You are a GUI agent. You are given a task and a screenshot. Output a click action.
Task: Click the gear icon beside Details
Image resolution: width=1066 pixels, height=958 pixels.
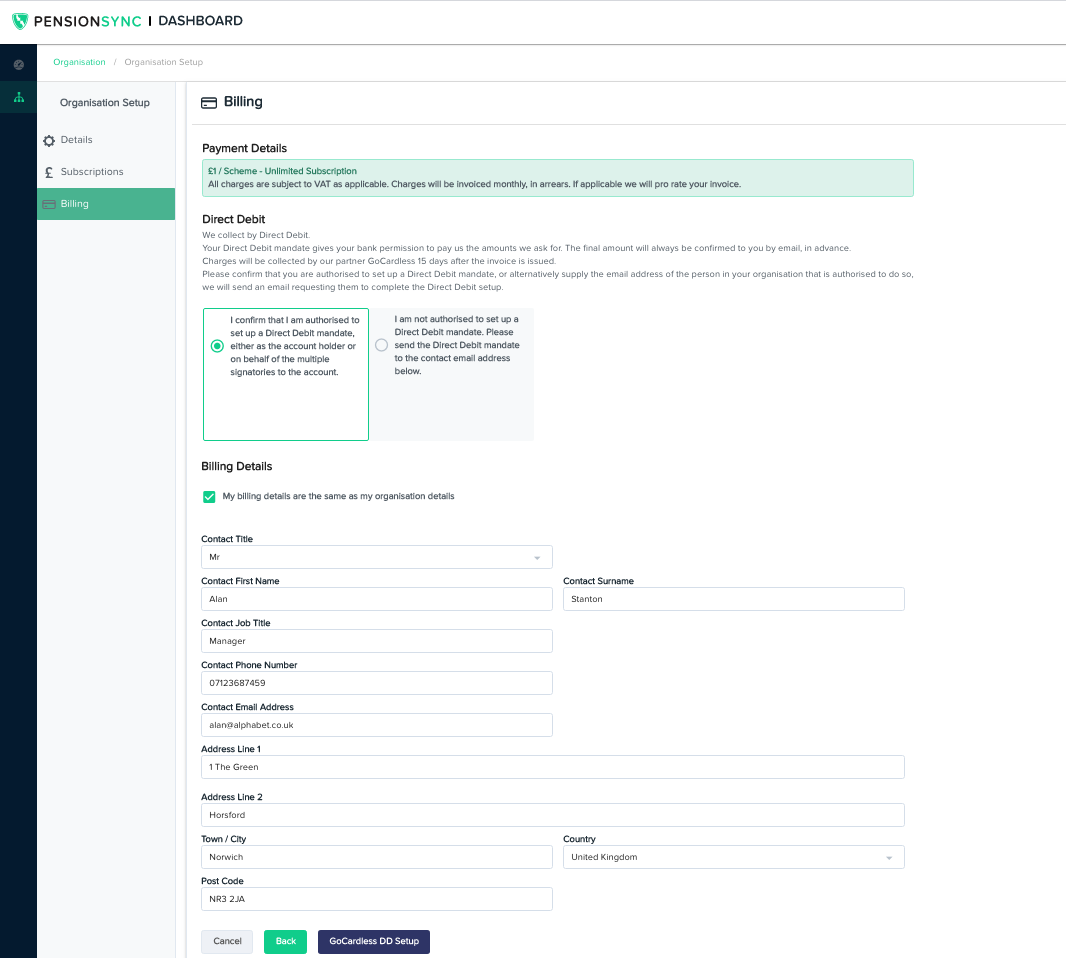tap(49, 141)
